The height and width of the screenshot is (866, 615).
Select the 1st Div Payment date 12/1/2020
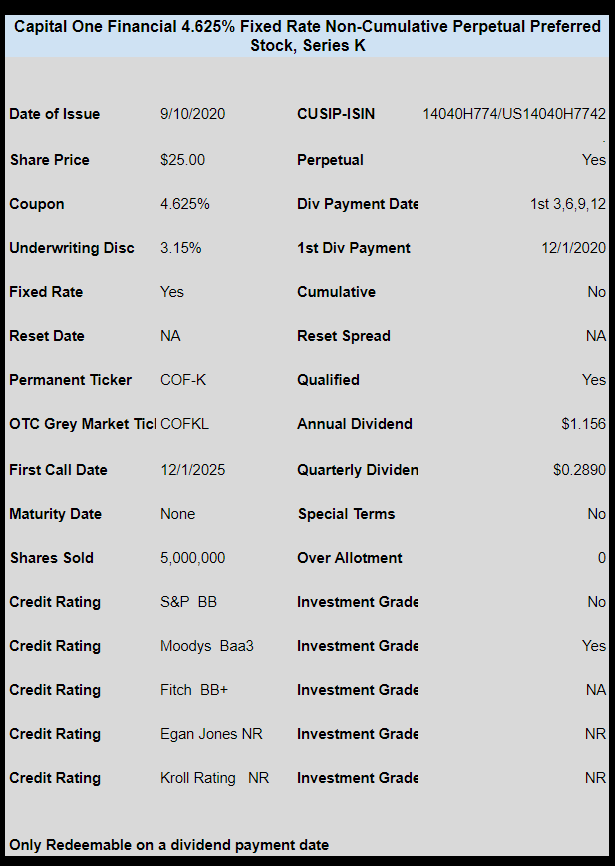(574, 247)
